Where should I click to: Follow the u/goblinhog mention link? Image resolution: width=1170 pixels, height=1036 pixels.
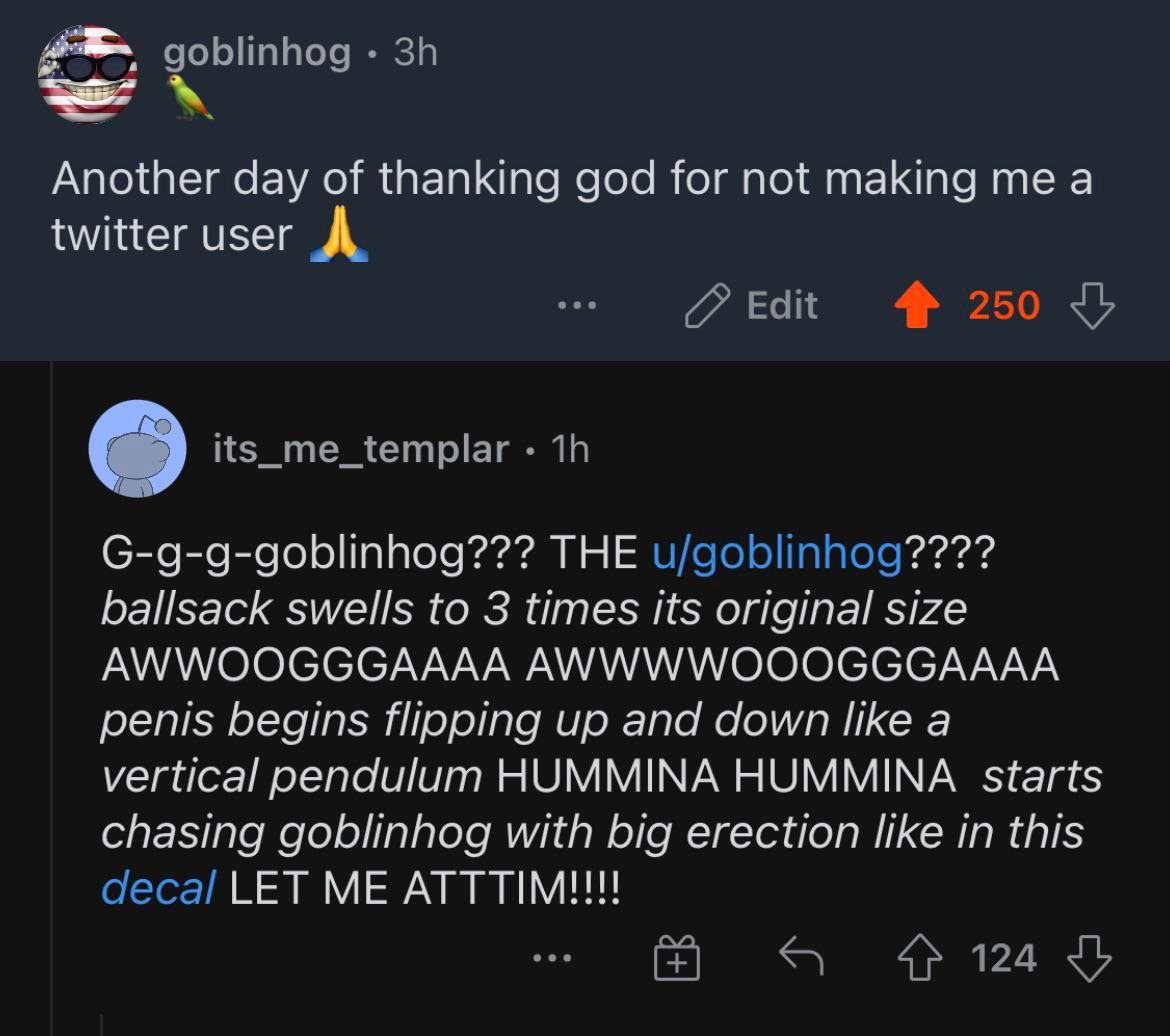777,552
